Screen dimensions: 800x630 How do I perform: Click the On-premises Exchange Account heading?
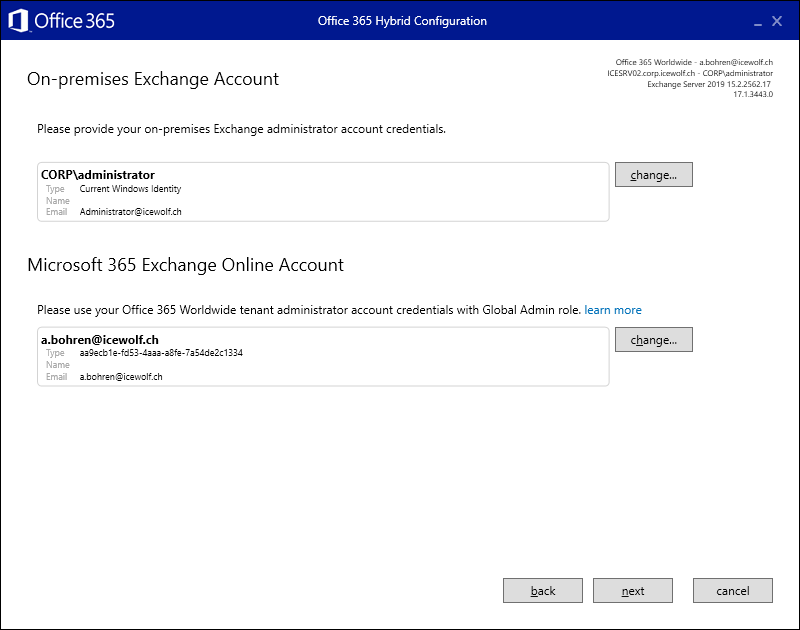coord(153,79)
